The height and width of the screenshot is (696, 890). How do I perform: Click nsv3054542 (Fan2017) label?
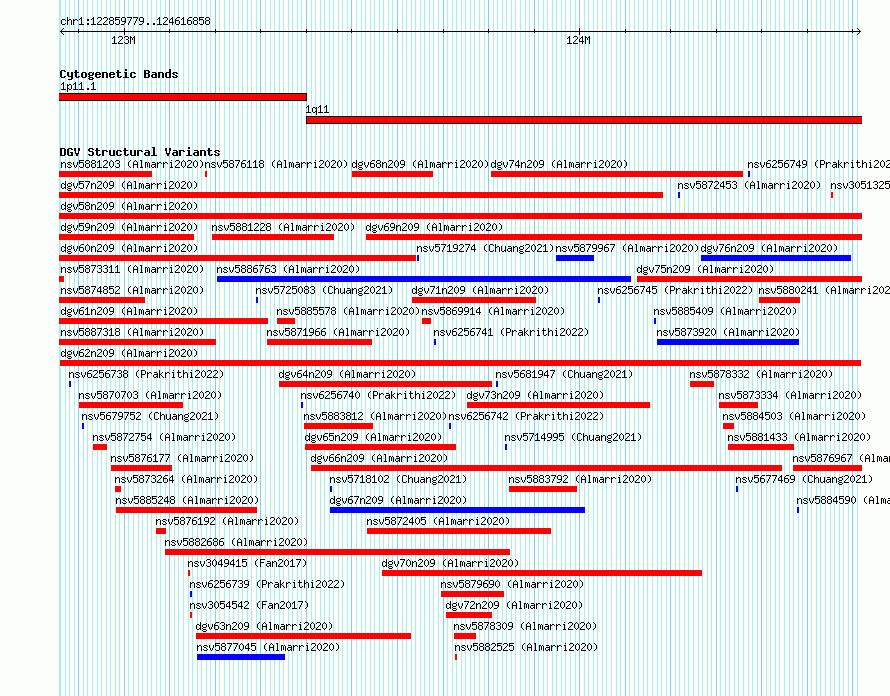coord(249,605)
